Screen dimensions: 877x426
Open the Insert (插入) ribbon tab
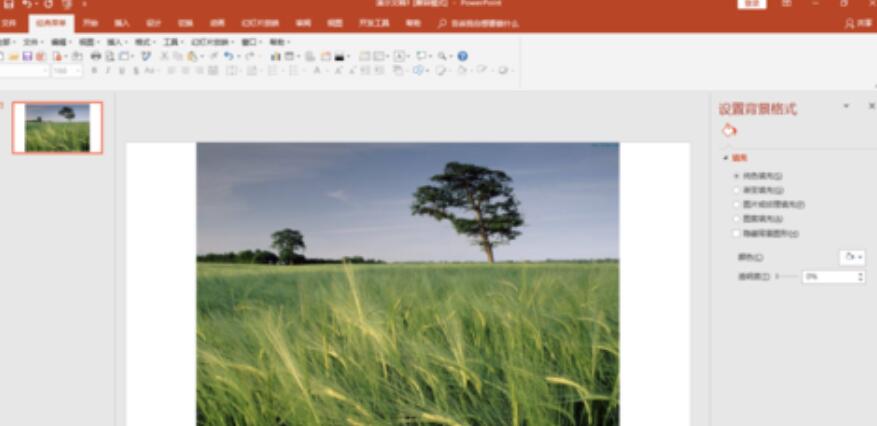click(122, 22)
